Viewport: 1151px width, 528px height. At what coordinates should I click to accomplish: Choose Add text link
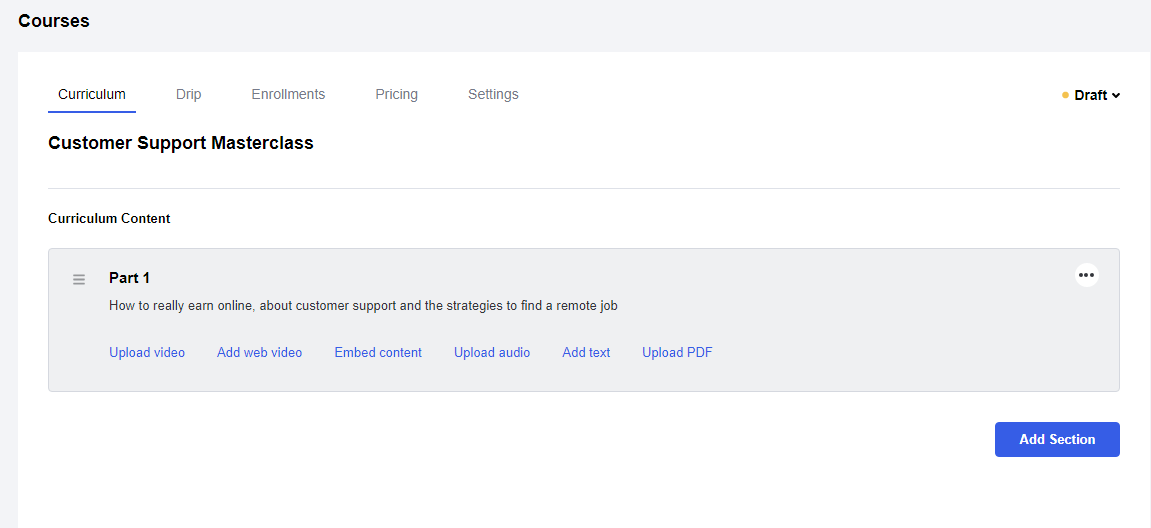coord(586,352)
